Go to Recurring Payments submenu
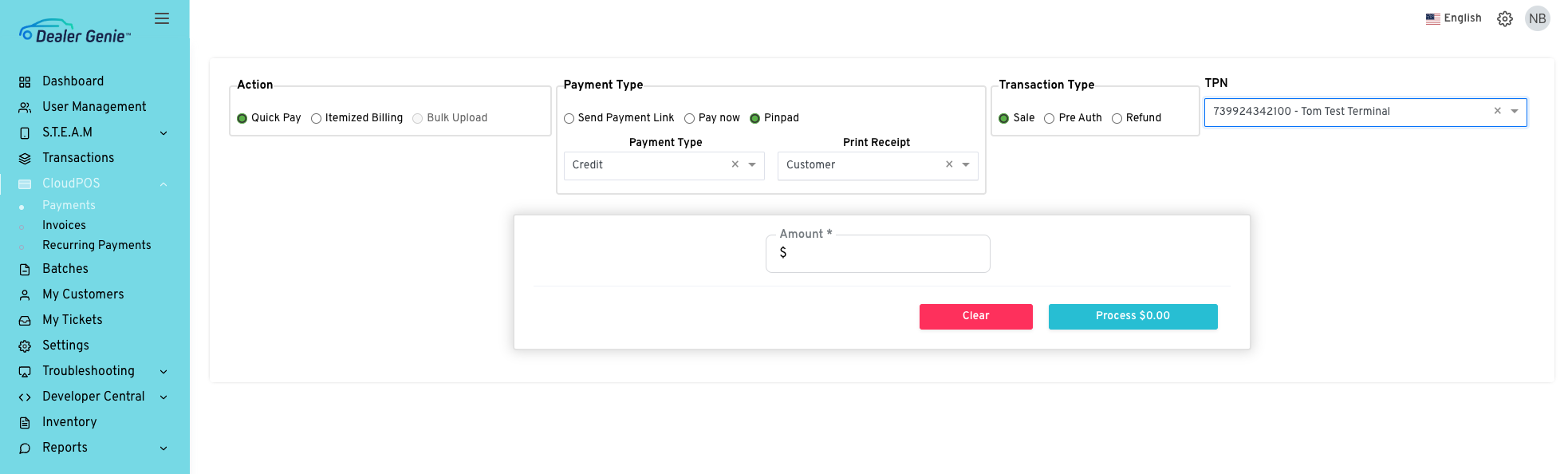The height and width of the screenshot is (474, 1568). [97, 245]
